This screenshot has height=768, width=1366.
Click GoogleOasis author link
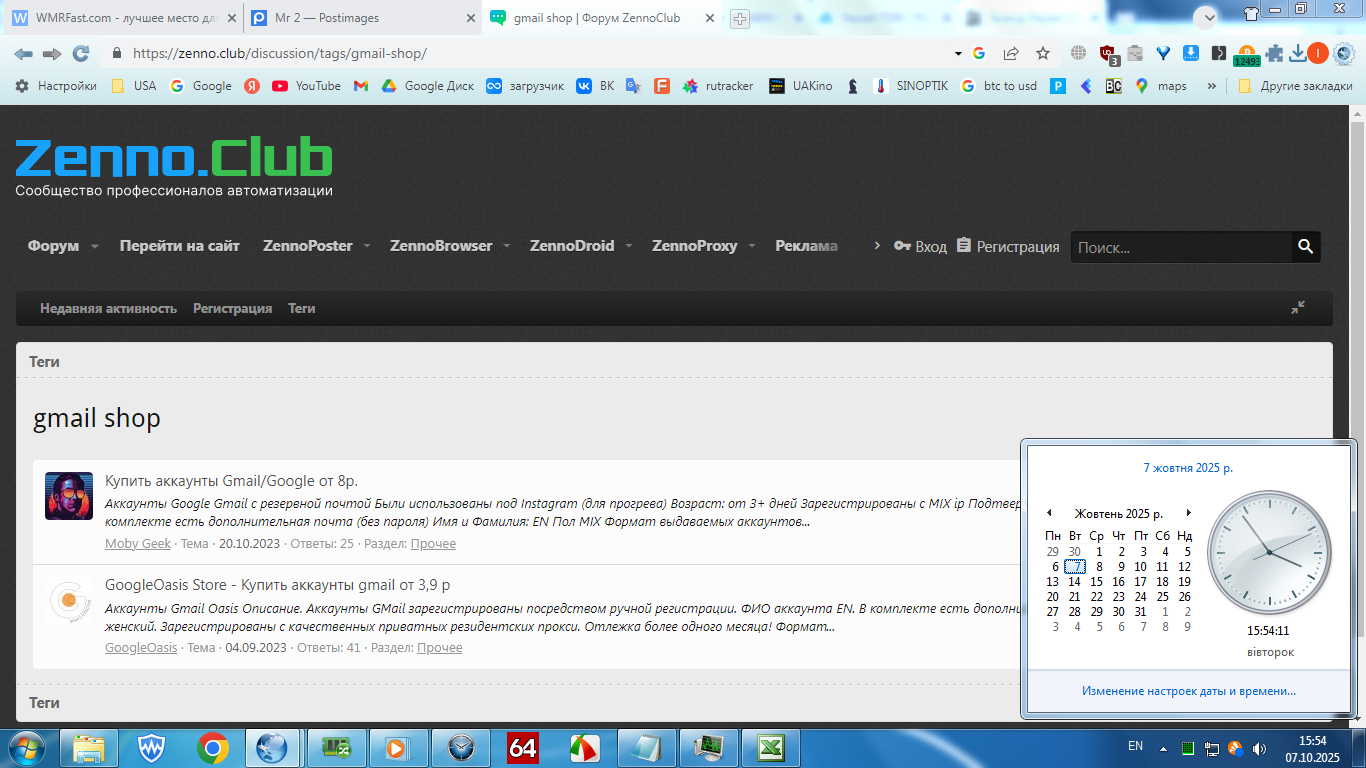(x=141, y=648)
